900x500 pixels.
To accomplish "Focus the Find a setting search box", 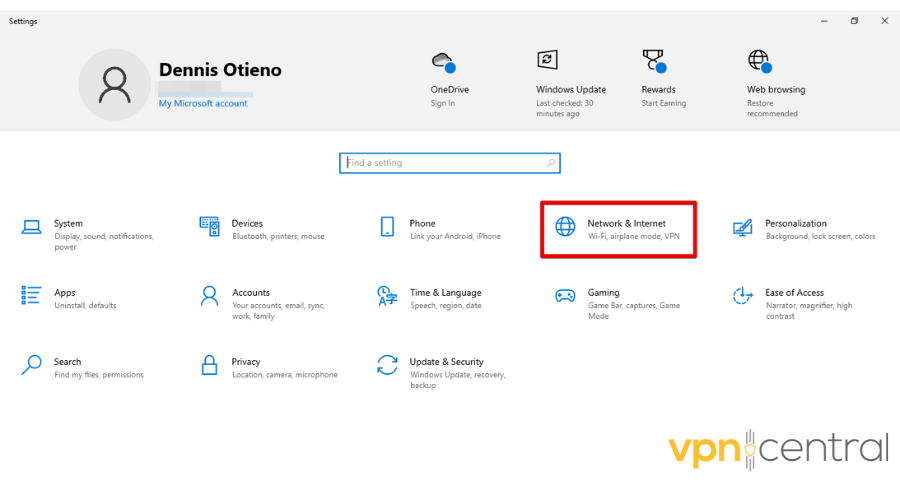I will coord(449,163).
